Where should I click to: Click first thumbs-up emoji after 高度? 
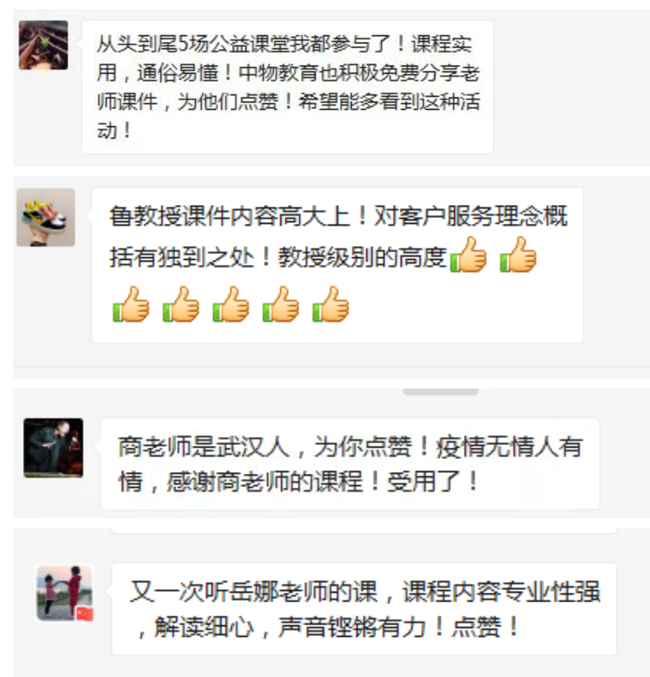[468, 255]
